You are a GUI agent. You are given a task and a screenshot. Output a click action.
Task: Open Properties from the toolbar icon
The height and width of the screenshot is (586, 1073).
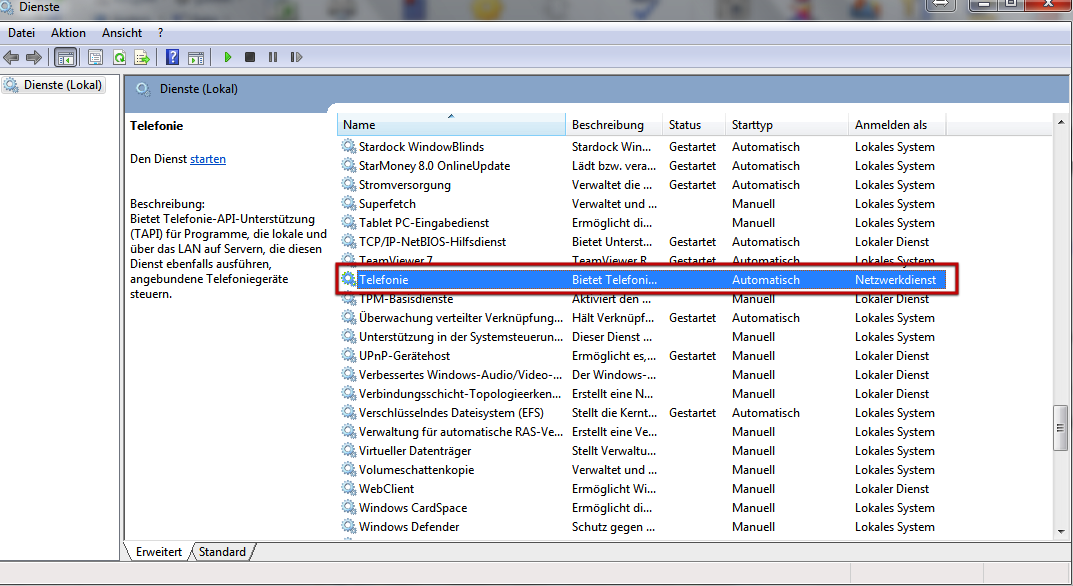tap(95, 58)
